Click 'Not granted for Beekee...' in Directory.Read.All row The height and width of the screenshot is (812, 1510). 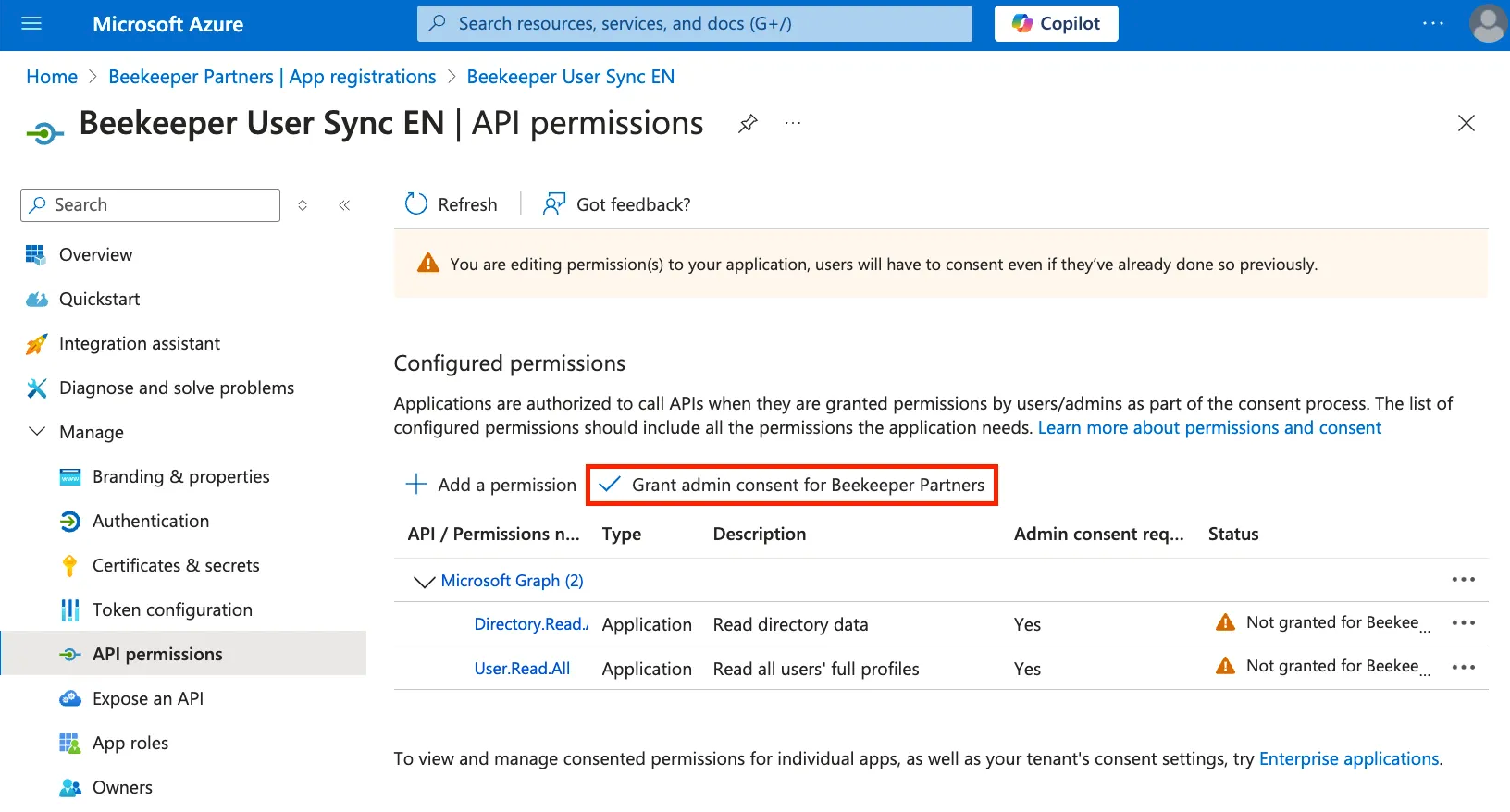[1339, 622]
